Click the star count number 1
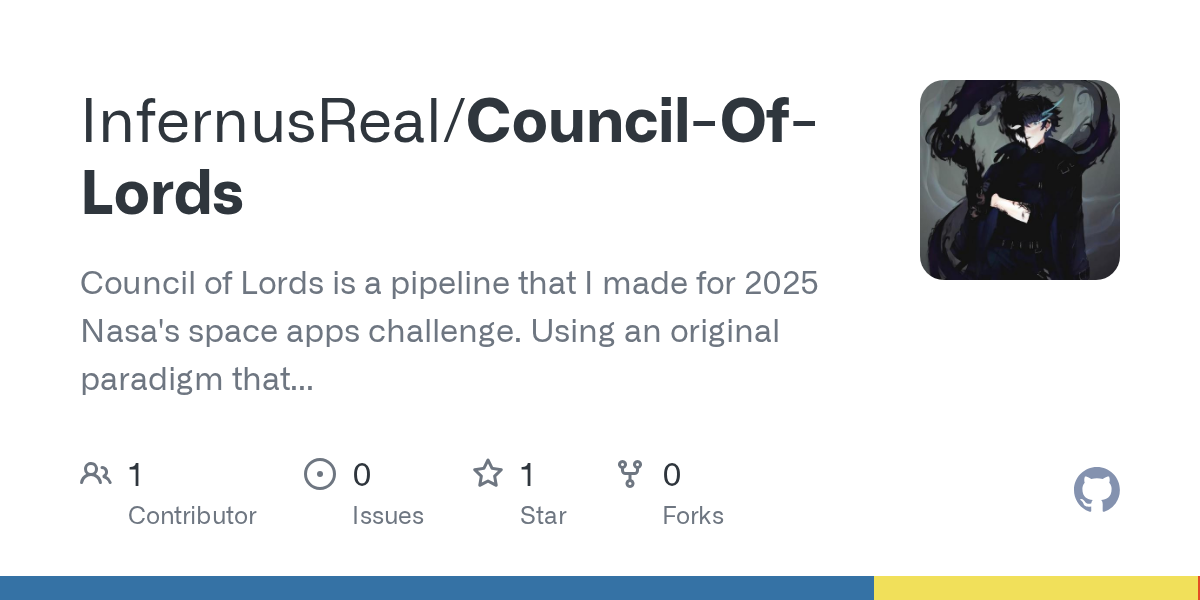1200x600 pixels. tap(528, 475)
